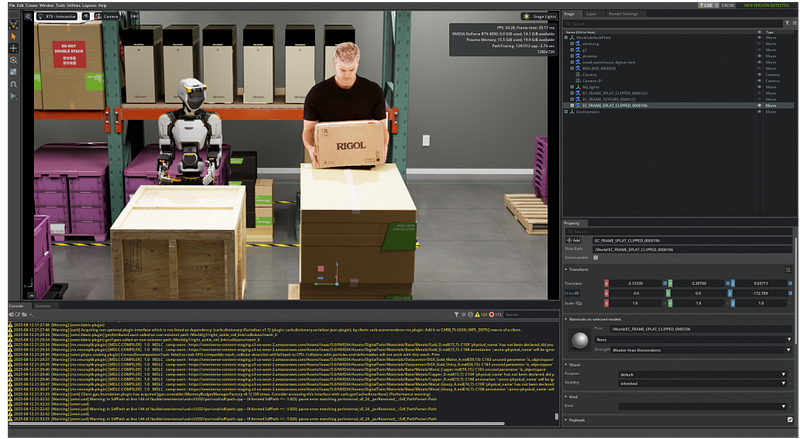
Task: Open viewport settings icon left of RTX button
Action: click(28, 17)
